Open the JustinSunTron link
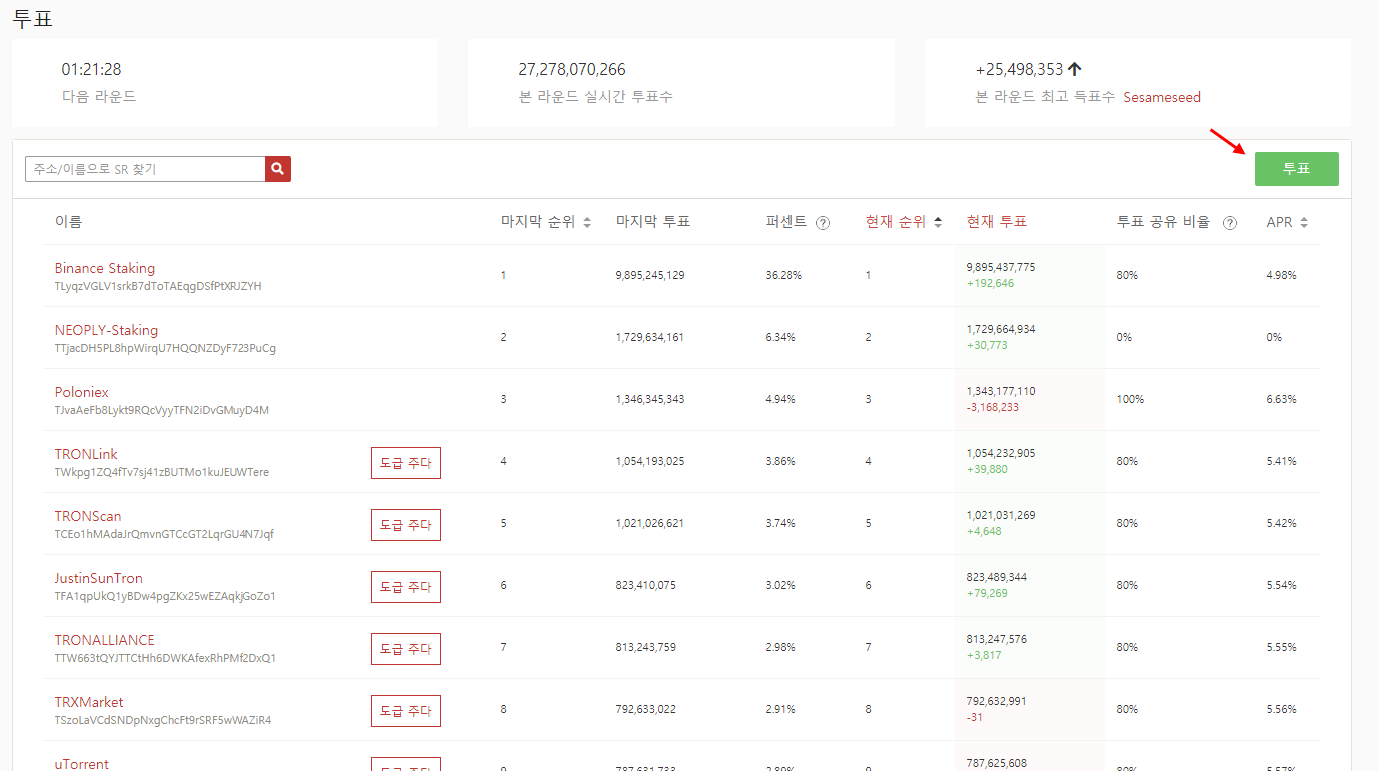 (x=99, y=578)
